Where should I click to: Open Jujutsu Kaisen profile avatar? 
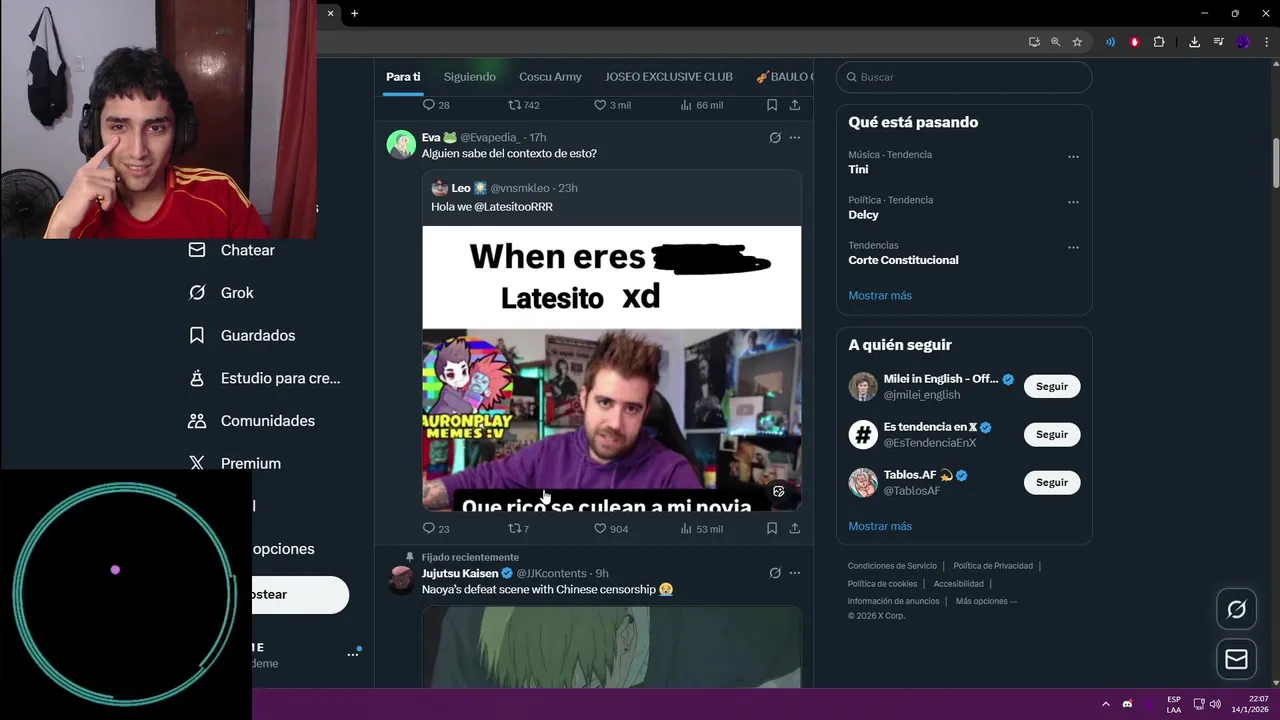(x=401, y=580)
